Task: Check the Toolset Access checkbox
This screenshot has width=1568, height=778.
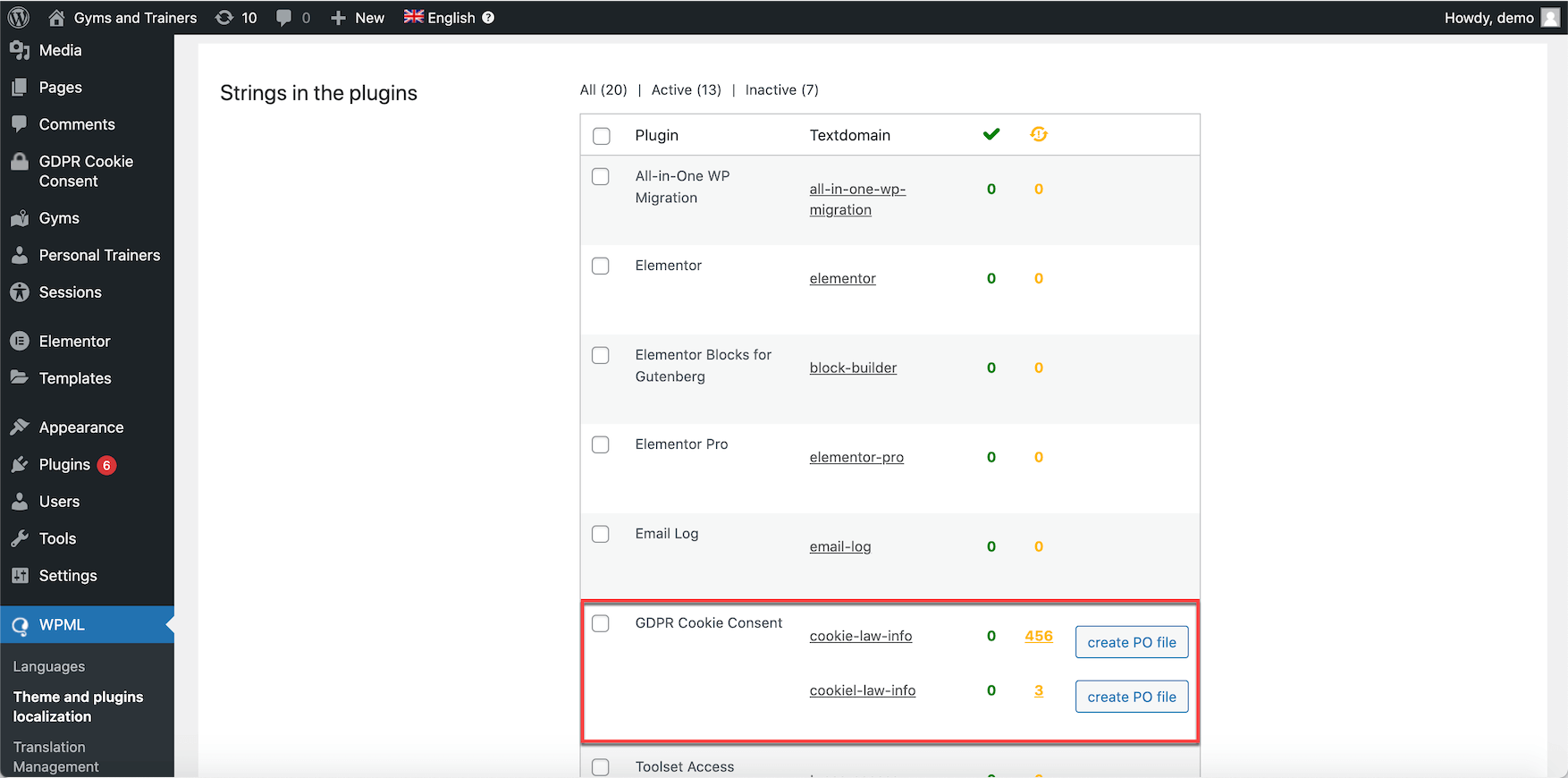Action: (x=601, y=767)
